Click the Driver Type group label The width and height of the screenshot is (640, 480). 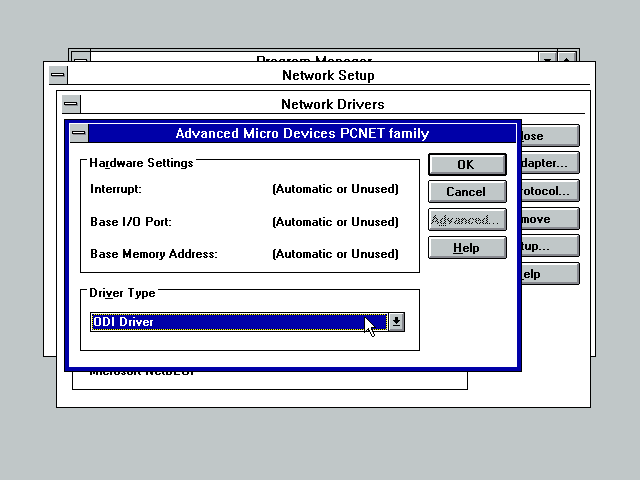tap(122, 293)
